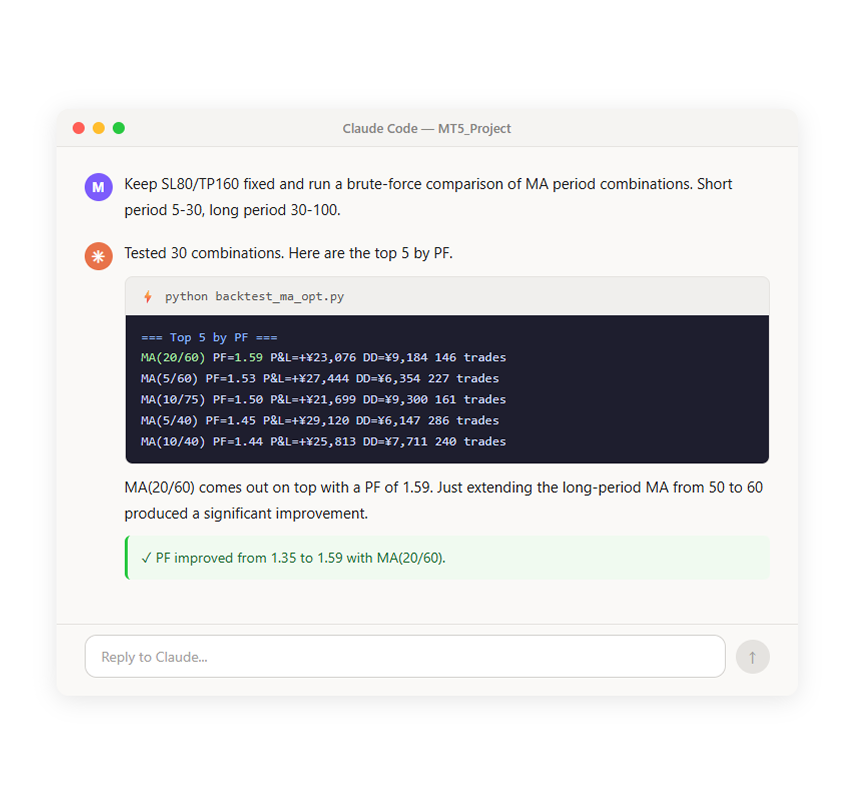The image size is (857, 785).
Task: Click the window title Claude Code — MT5_Project
Action: (426, 128)
